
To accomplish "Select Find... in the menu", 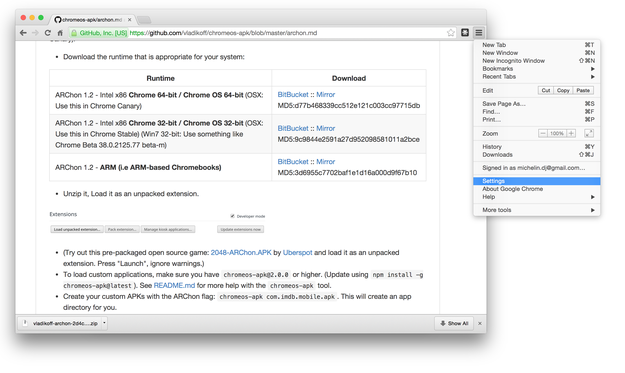I will coord(537,112).
